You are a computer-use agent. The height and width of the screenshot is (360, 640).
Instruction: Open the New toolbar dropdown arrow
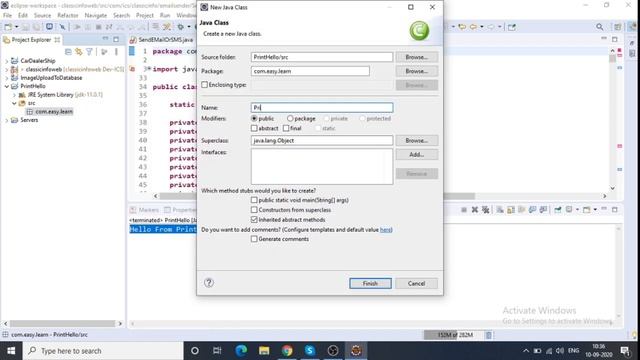(x=16, y=27)
